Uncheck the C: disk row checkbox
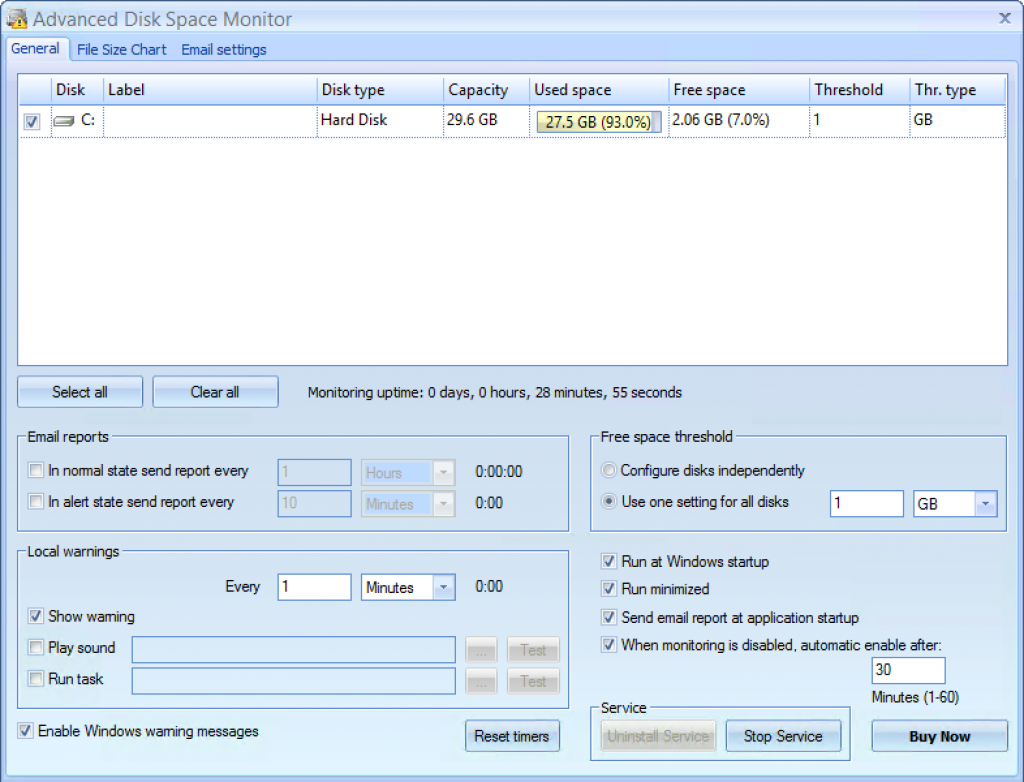Screen dimensions: 1024x782 click(32, 121)
